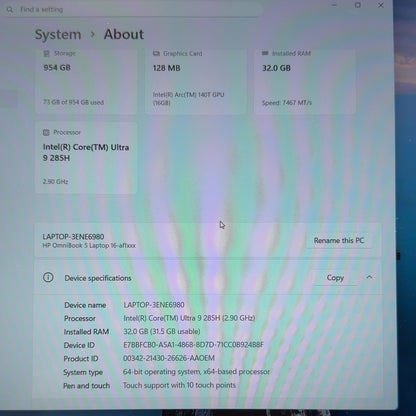The width and height of the screenshot is (416, 416).
Task: Click the Device specifications info icon
Action: (48, 277)
